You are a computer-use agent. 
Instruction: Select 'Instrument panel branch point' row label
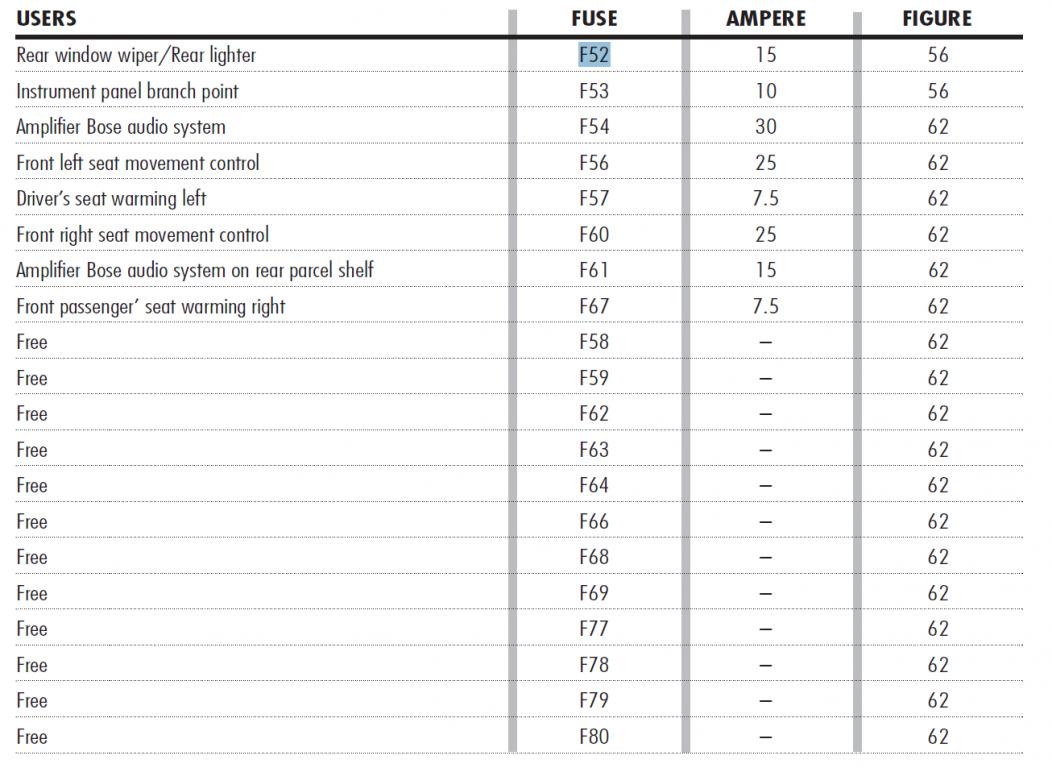[x=127, y=91]
